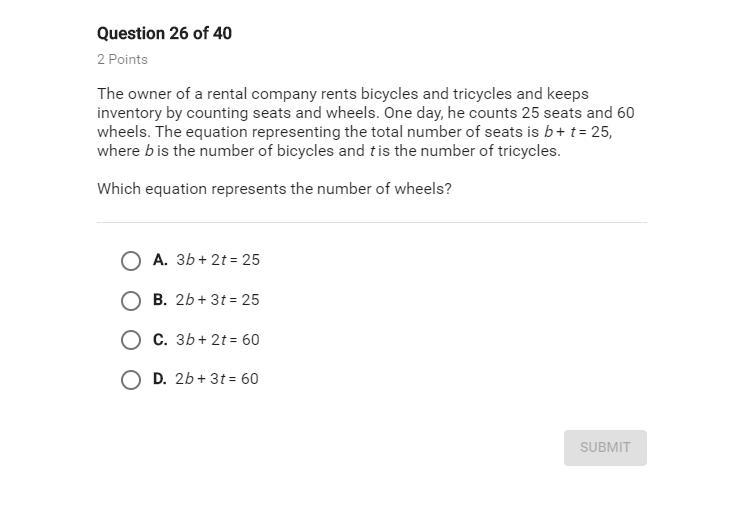742x510 pixels.
Task: Click the equation text 2b + 3t = 60
Action: tap(217, 379)
